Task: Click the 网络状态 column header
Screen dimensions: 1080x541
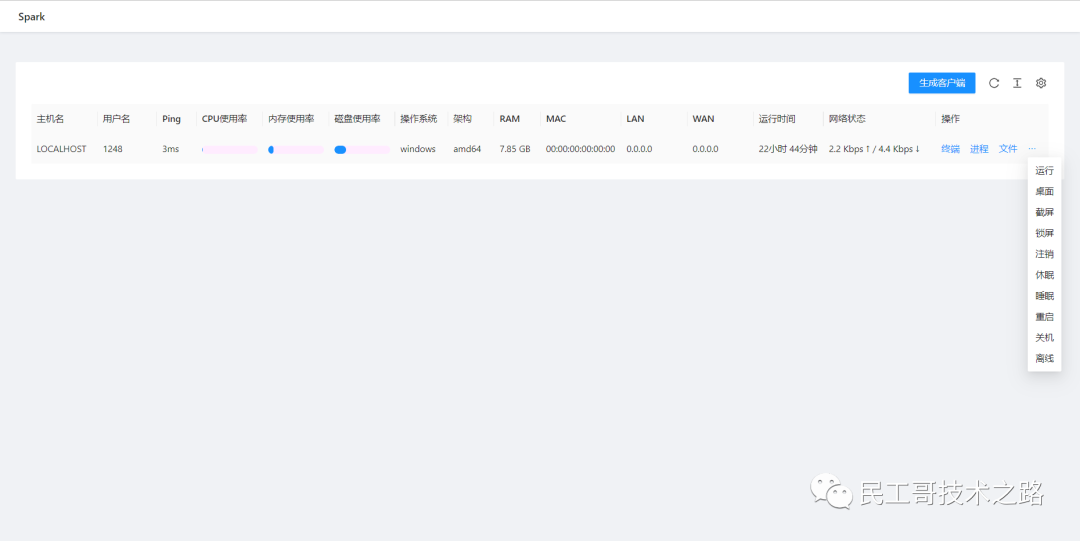Action: coord(847,119)
